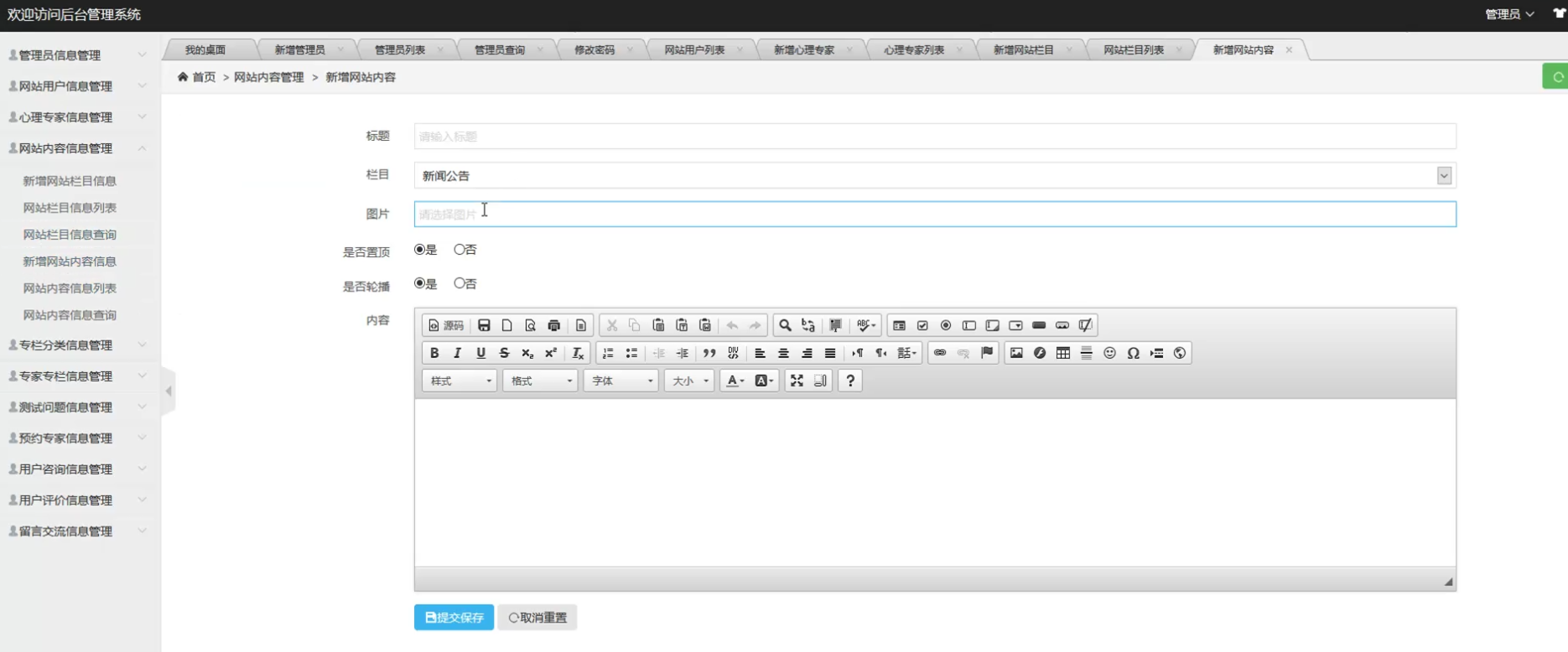Apply superscript formatting
Image resolution: width=1568 pixels, height=652 pixels.
point(551,353)
